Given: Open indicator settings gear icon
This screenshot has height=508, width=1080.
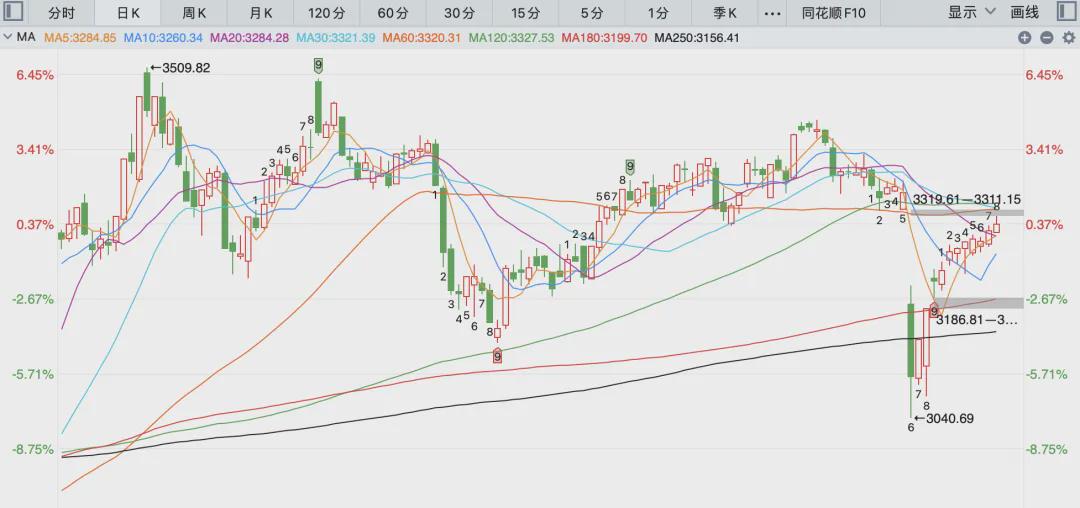Looking at the screenshot, I should (x=1068, y=39).
